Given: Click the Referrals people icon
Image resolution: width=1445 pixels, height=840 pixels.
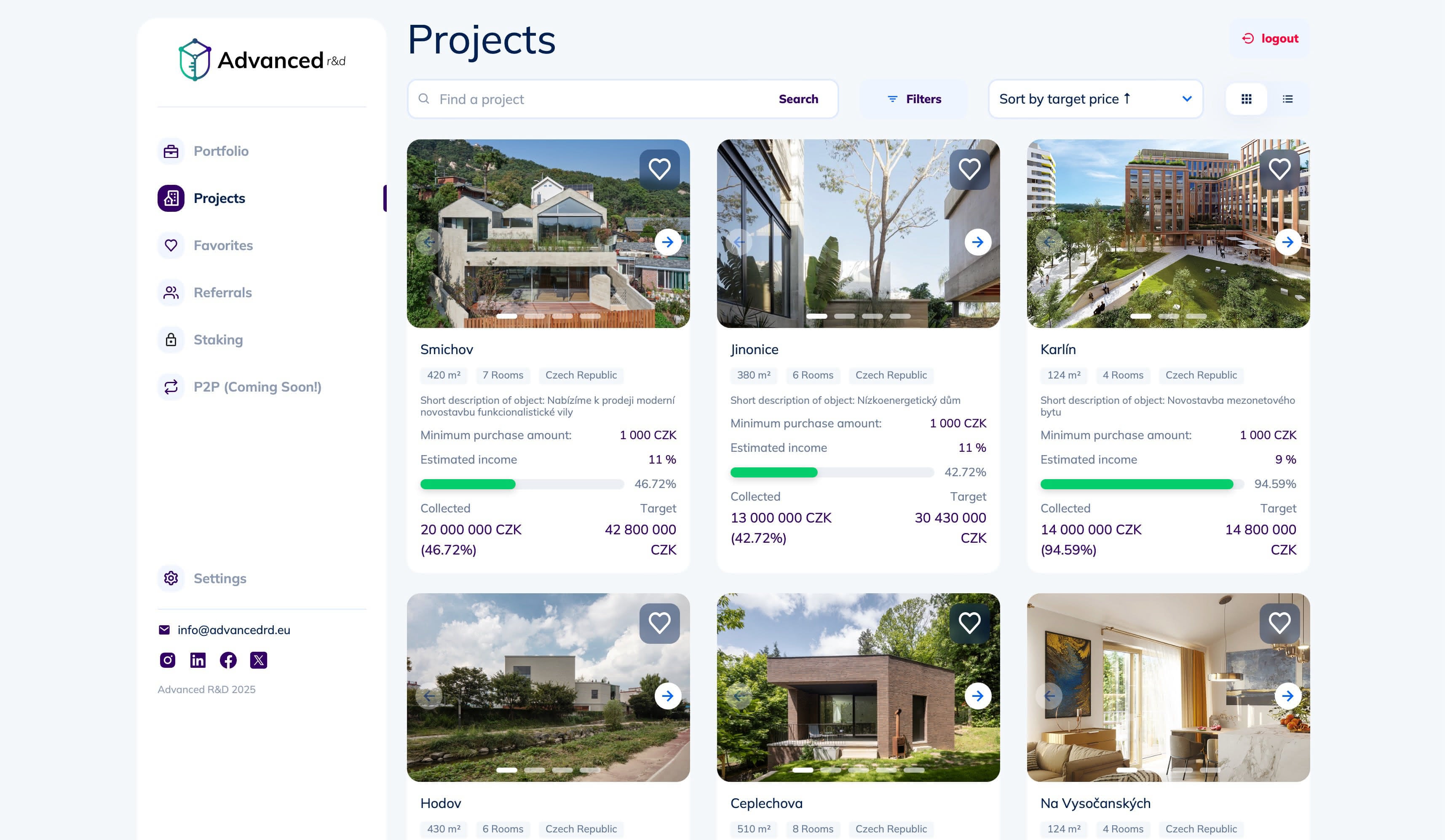Looking at the screenshot, I should 171,293.
